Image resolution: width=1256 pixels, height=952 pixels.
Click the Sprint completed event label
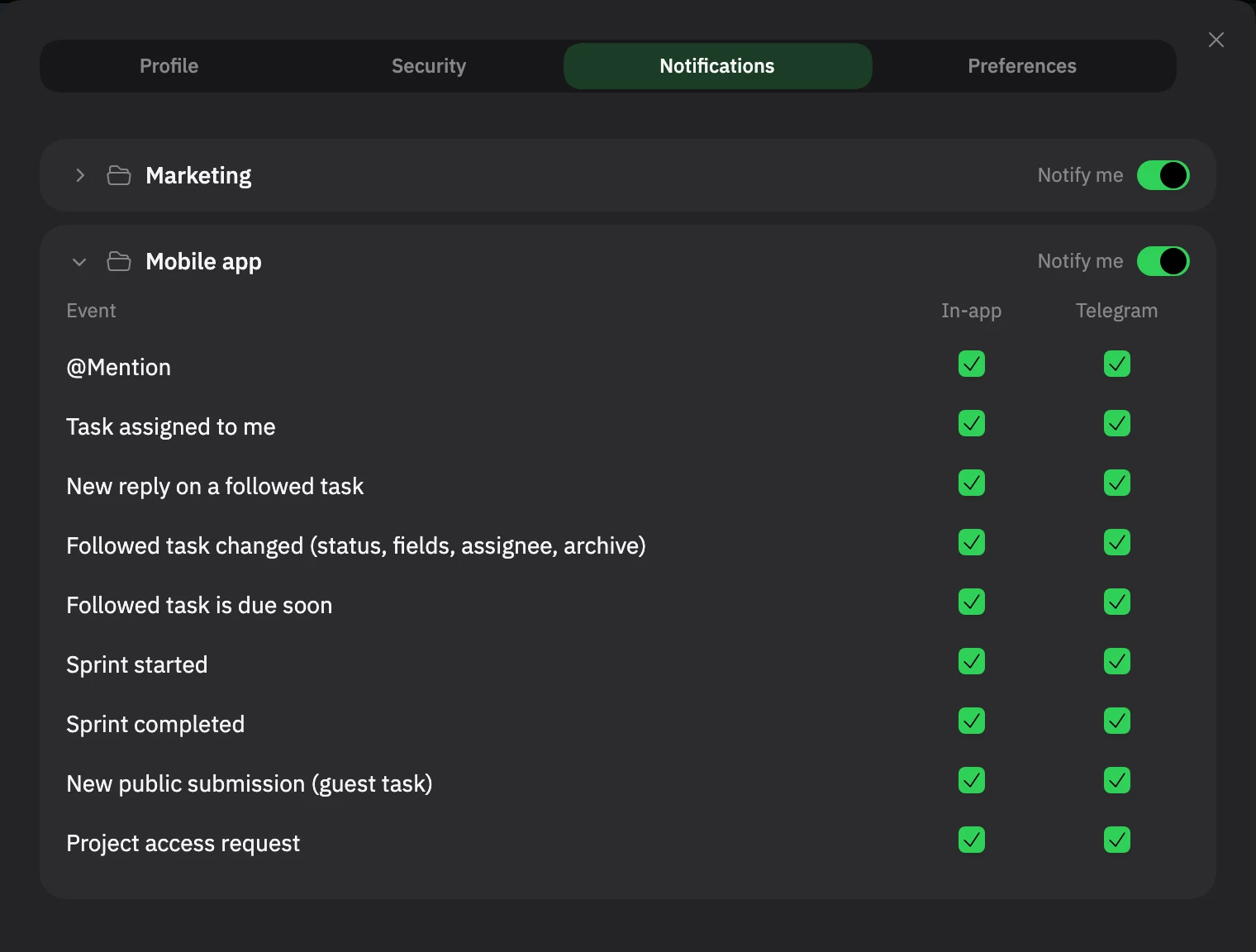pos(155,725)
